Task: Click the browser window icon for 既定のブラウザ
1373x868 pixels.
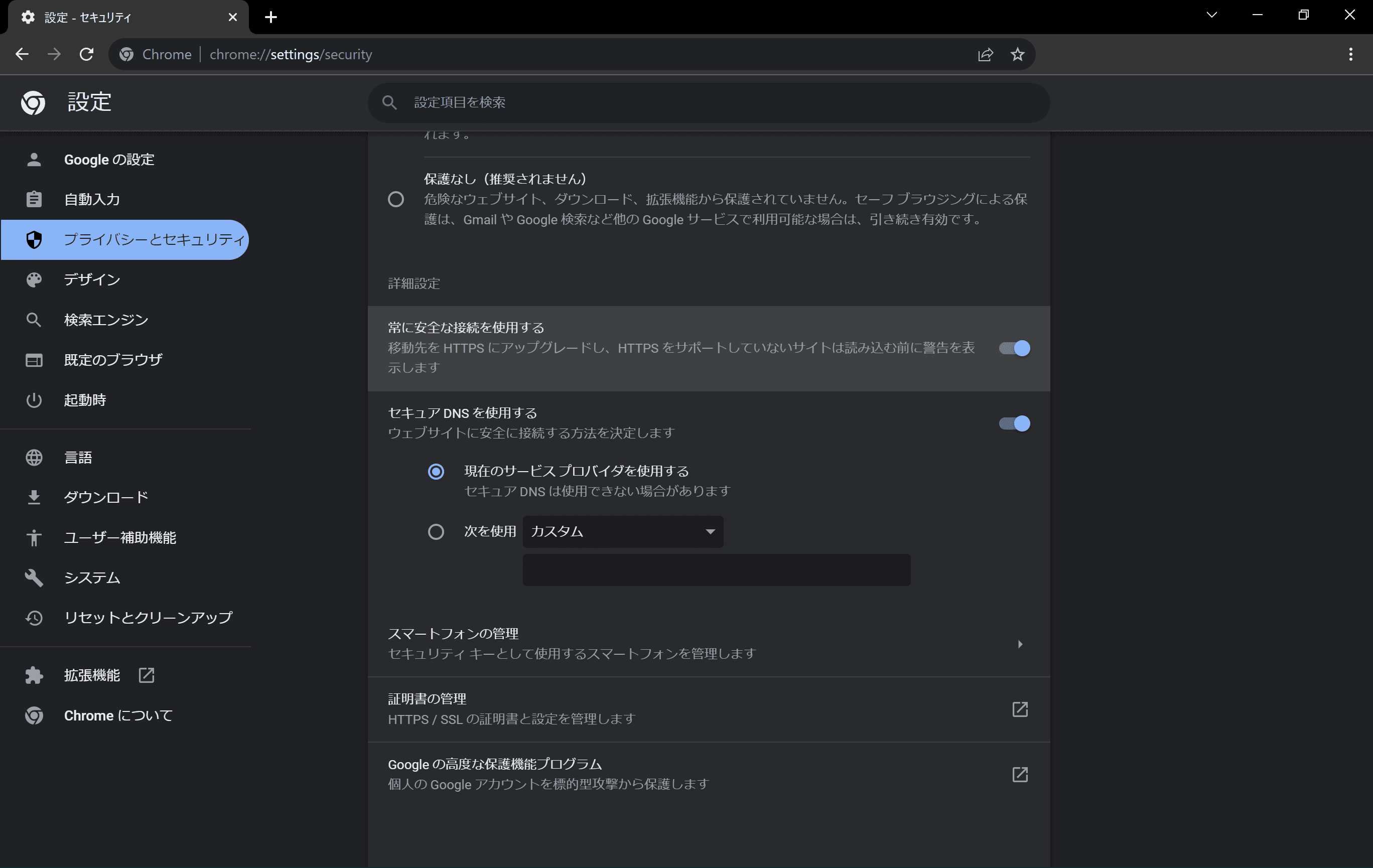Action: pos(34,360)
